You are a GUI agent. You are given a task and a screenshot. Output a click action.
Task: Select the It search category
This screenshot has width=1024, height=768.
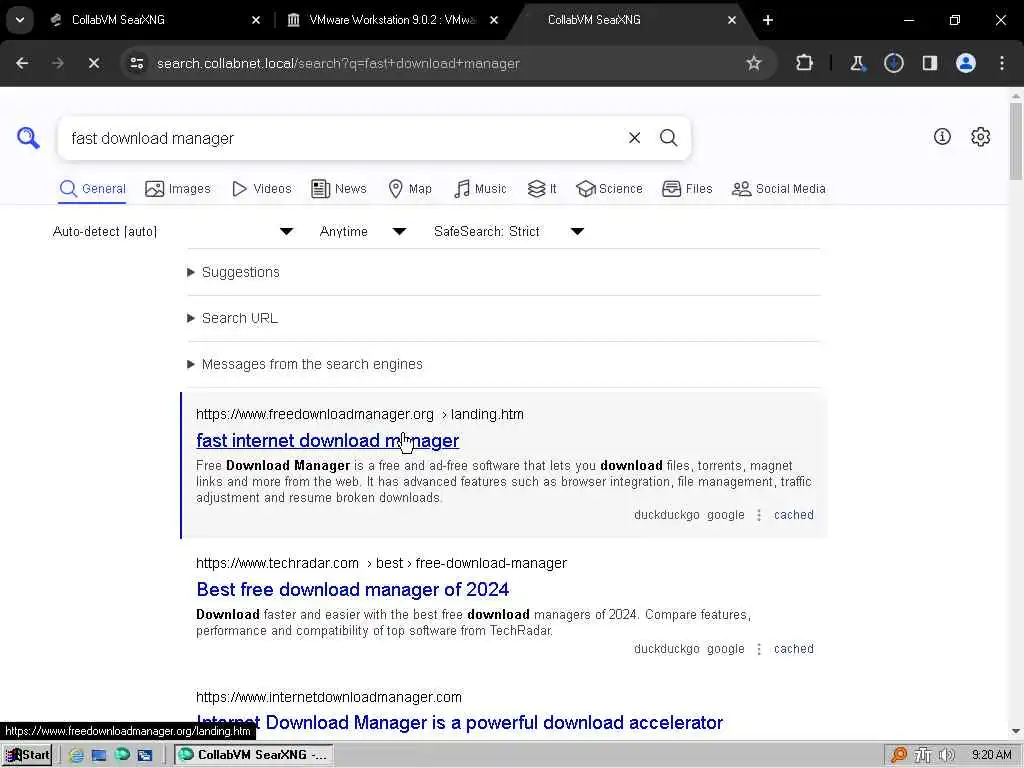[542, 189]
